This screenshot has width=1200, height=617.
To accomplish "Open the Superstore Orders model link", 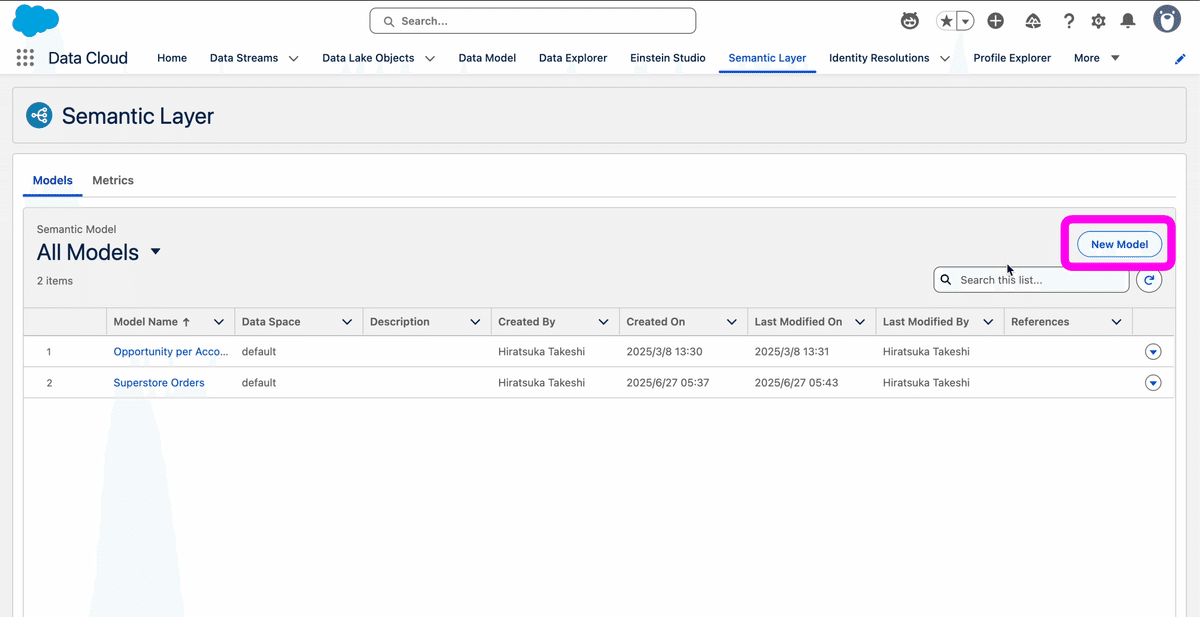I will tap(158, 382).
